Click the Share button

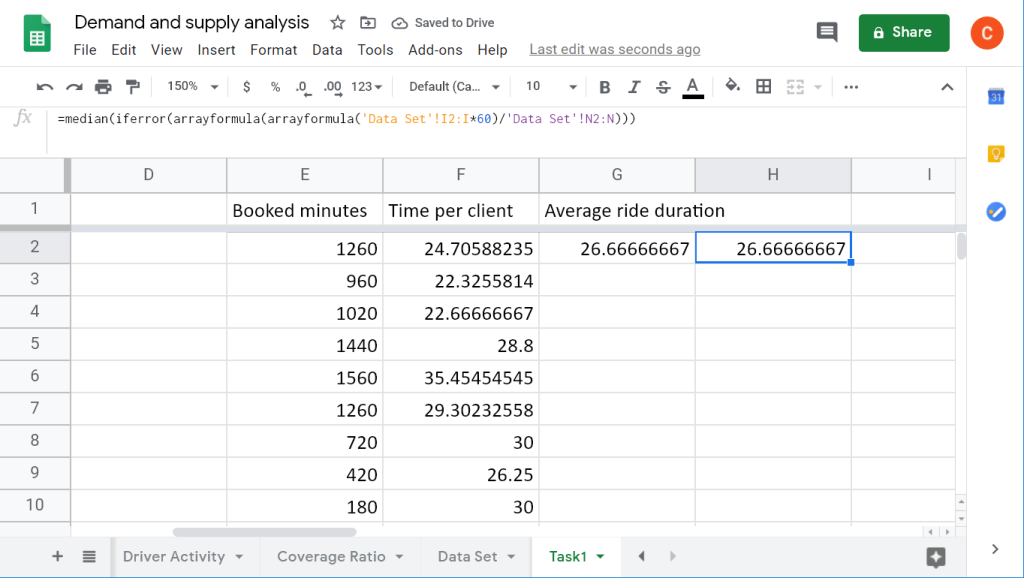pos(903,32)
